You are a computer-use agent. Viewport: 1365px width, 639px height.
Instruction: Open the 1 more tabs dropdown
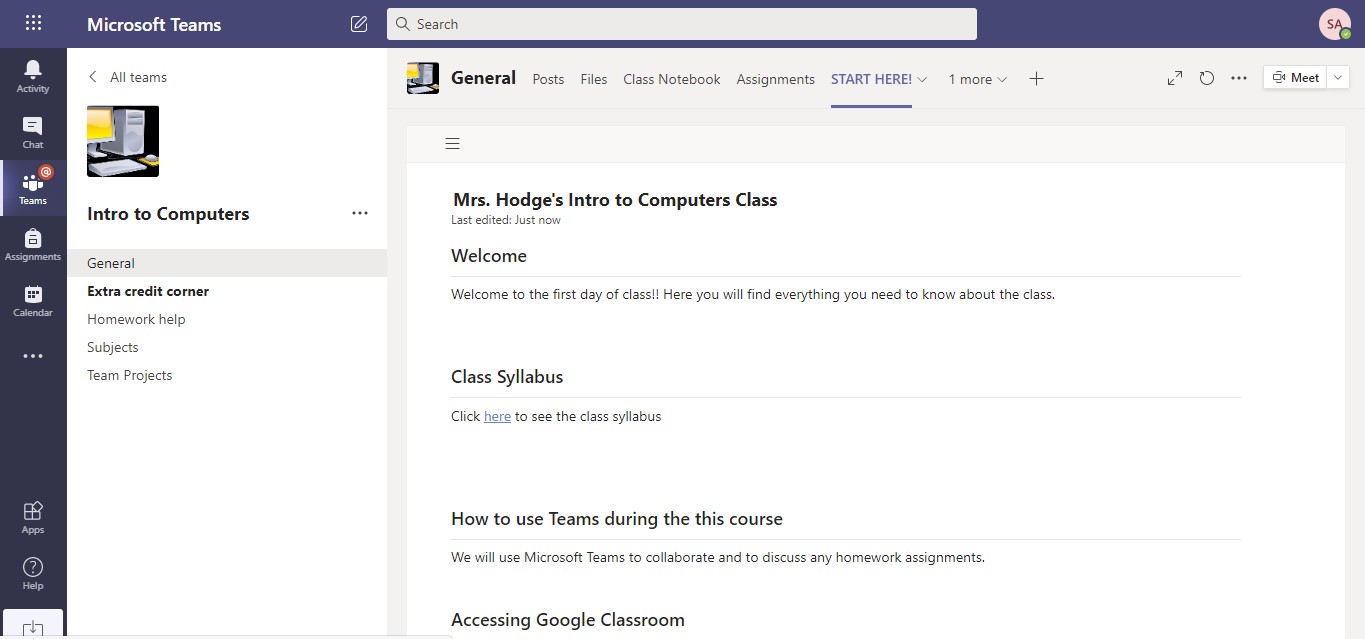[x=1000, y=78]
